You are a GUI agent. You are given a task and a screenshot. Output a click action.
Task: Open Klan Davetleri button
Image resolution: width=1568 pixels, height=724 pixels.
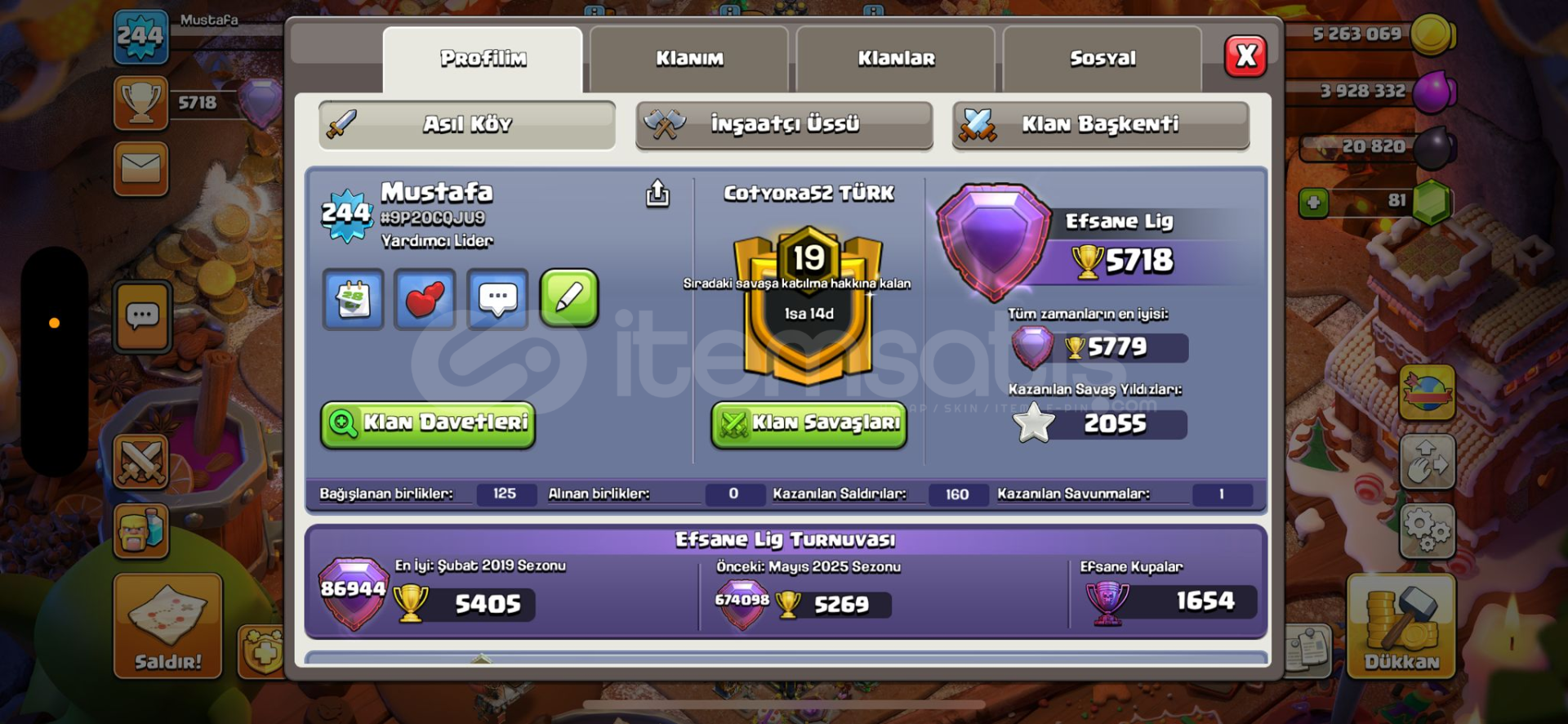pos(428,424)
